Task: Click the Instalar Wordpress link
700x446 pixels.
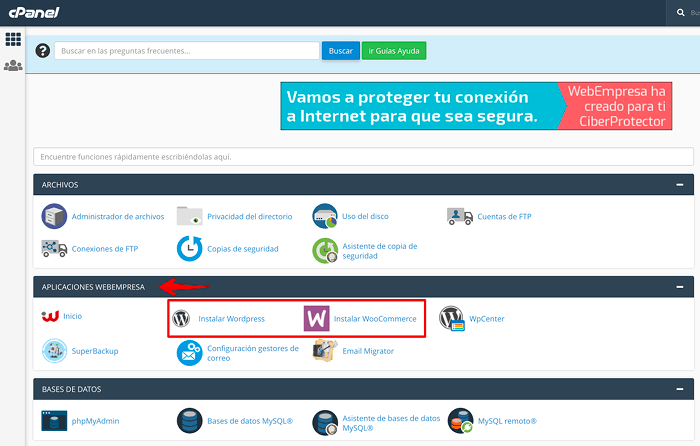Action: pyautogui.click(x=231, y=319)
